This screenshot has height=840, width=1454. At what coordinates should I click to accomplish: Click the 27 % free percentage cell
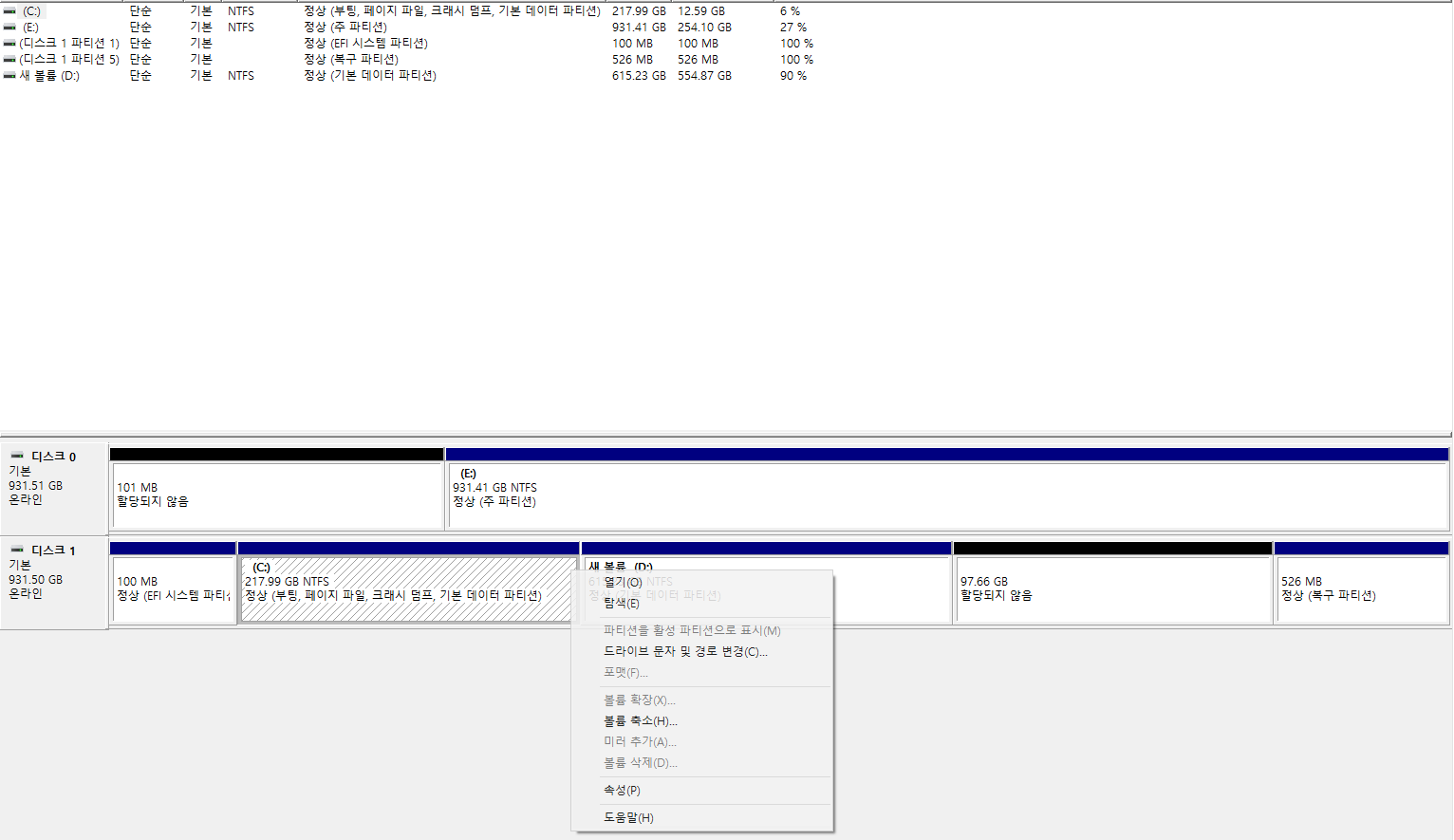click(793, 28)
